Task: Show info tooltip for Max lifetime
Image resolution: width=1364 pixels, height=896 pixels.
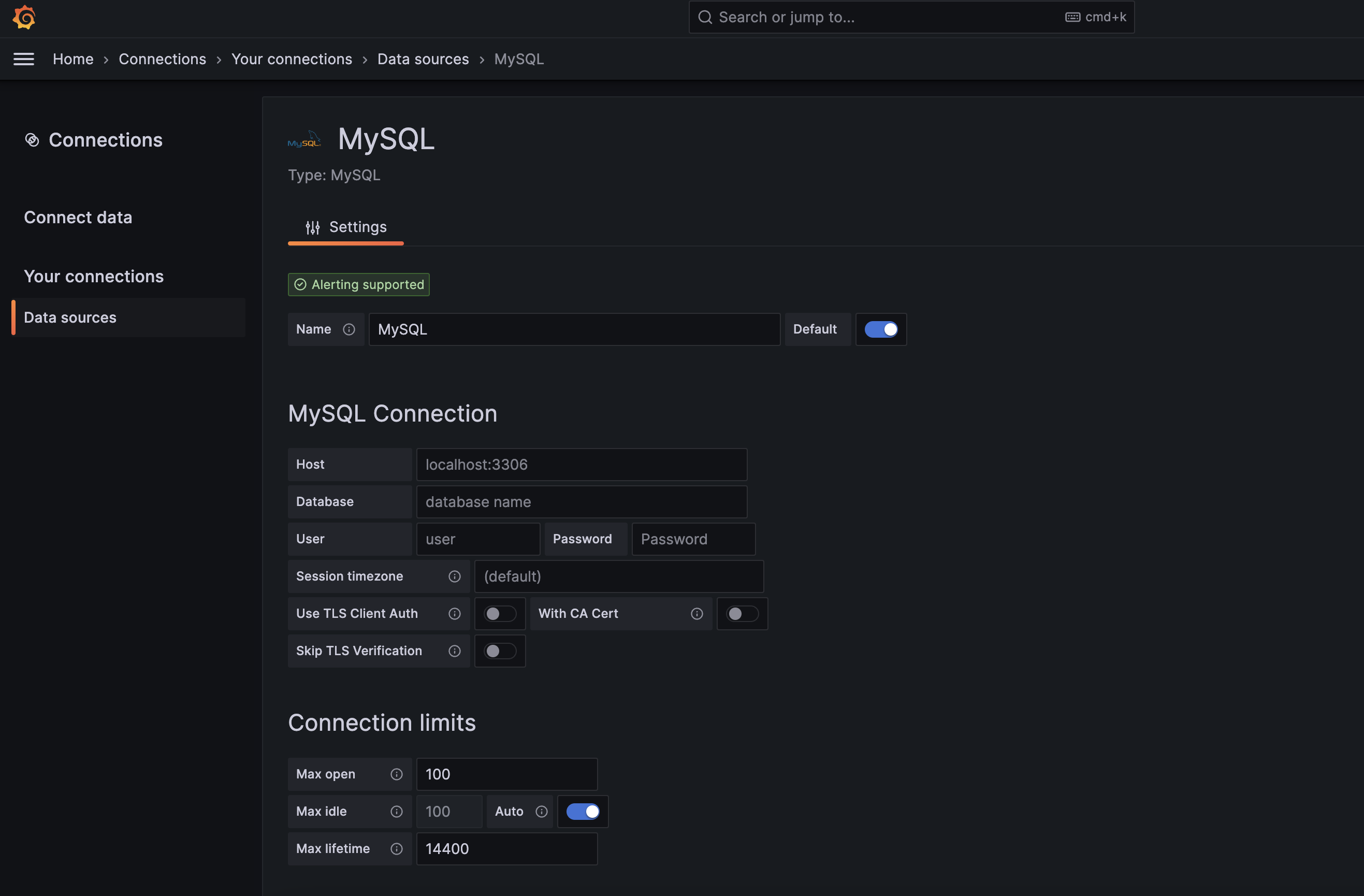Action: click(397, 848)
